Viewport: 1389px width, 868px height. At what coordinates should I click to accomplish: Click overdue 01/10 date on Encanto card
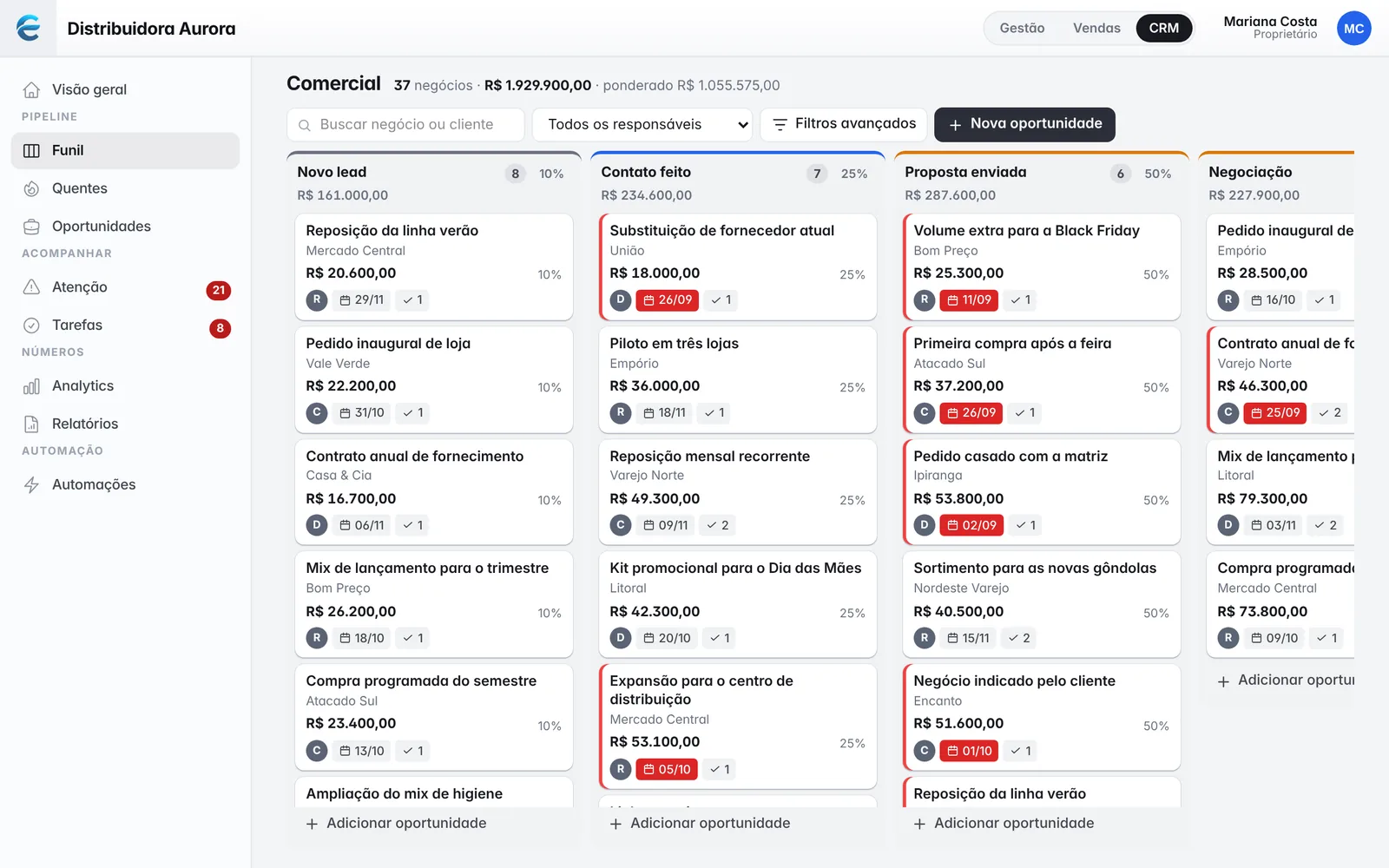point(969,752)
